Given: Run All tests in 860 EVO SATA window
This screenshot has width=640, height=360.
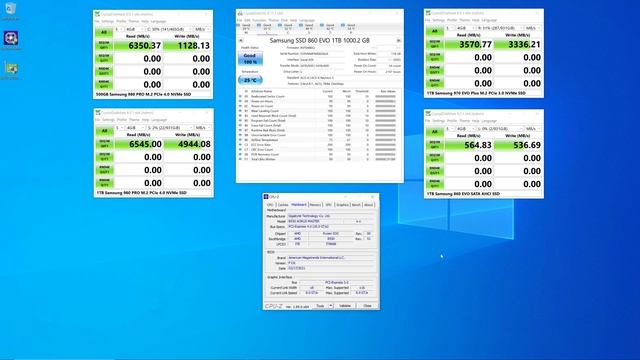Looking at the screenshot, I should [x=434, y=132].
